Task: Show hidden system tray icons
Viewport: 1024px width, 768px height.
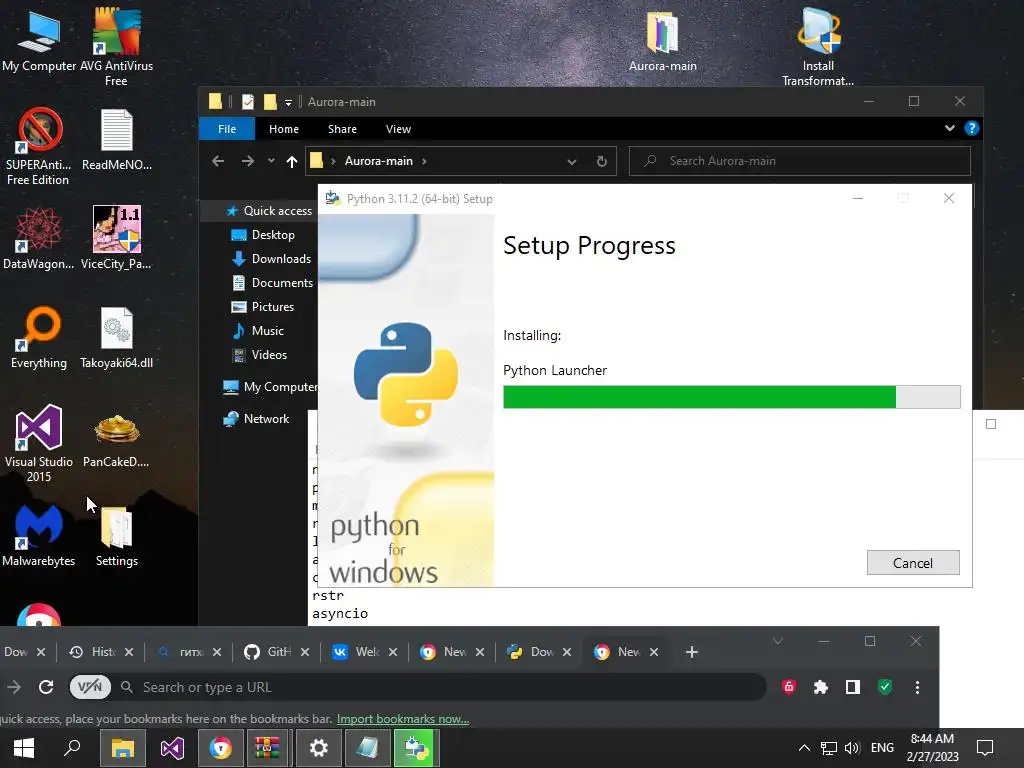Action: pos(805,748)
